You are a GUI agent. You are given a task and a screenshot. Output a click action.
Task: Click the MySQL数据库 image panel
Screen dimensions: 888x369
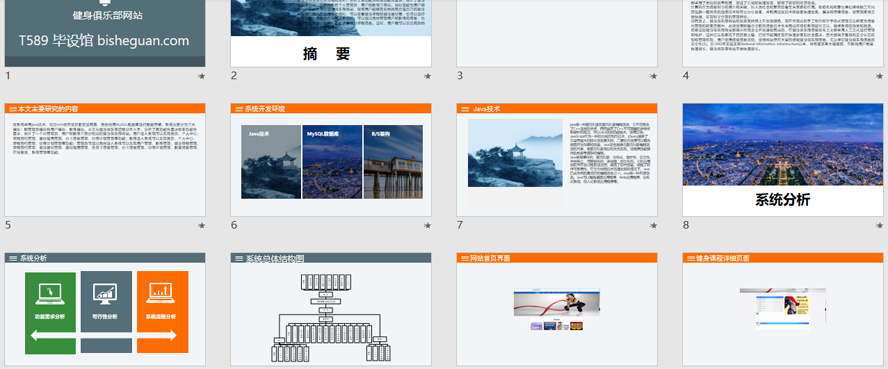tap(332, 162)
